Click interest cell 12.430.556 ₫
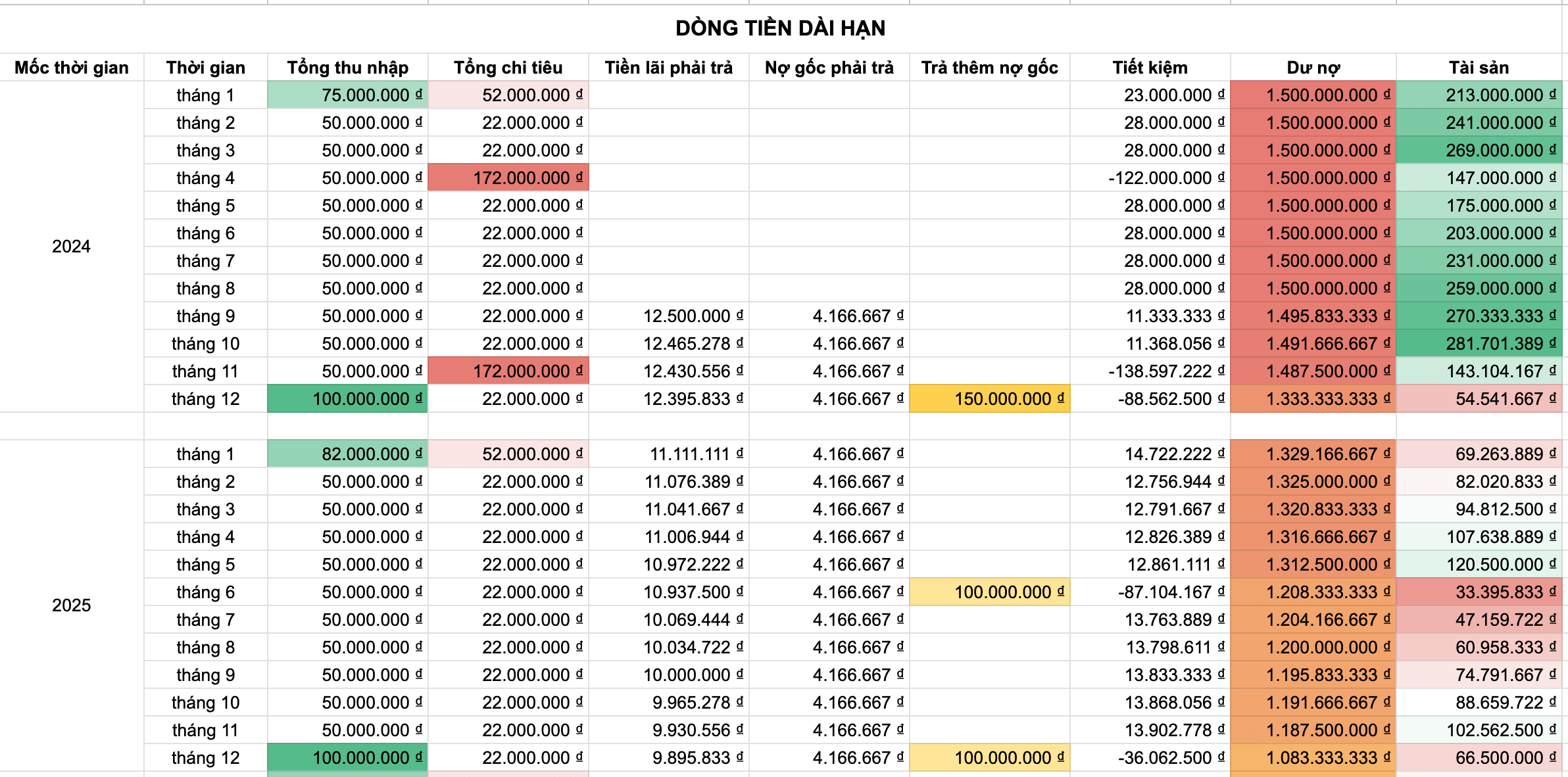This screenshot has width=1568, height=777. pyautogui.click(x=668, y=371)
